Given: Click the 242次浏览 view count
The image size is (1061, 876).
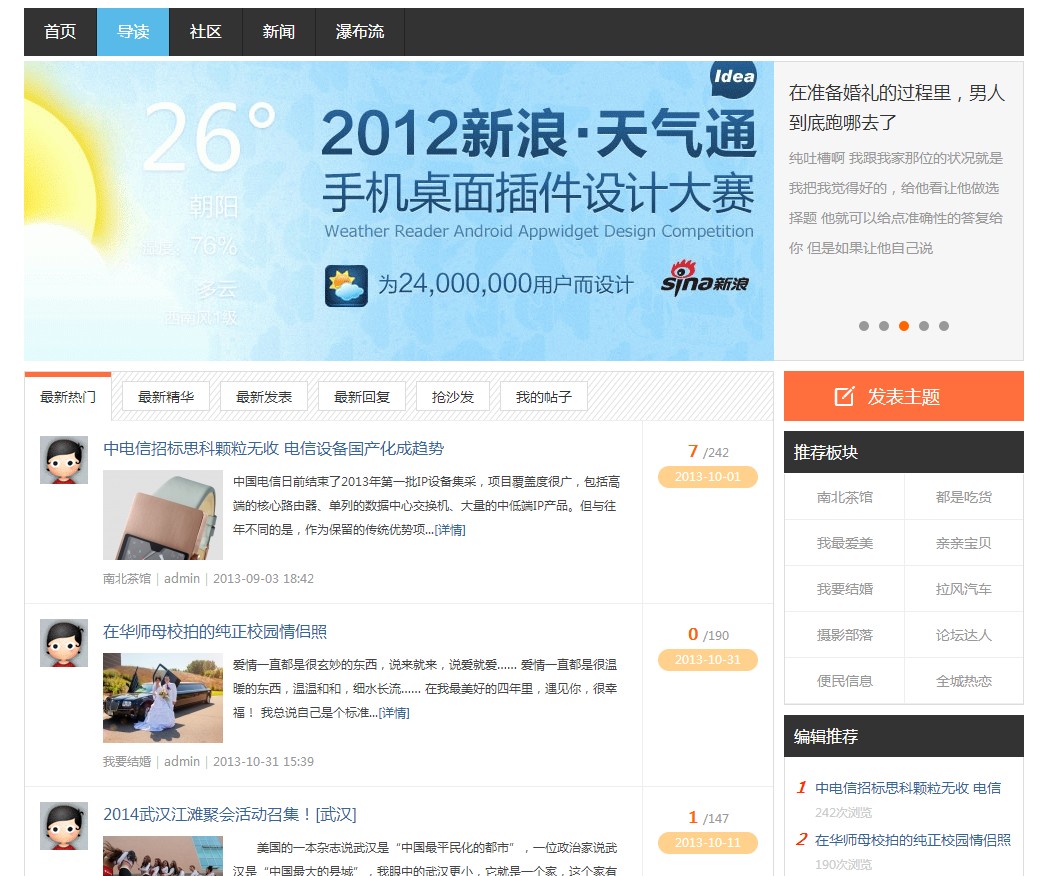Looking at the screenshot, I should (x=843, y=812).
